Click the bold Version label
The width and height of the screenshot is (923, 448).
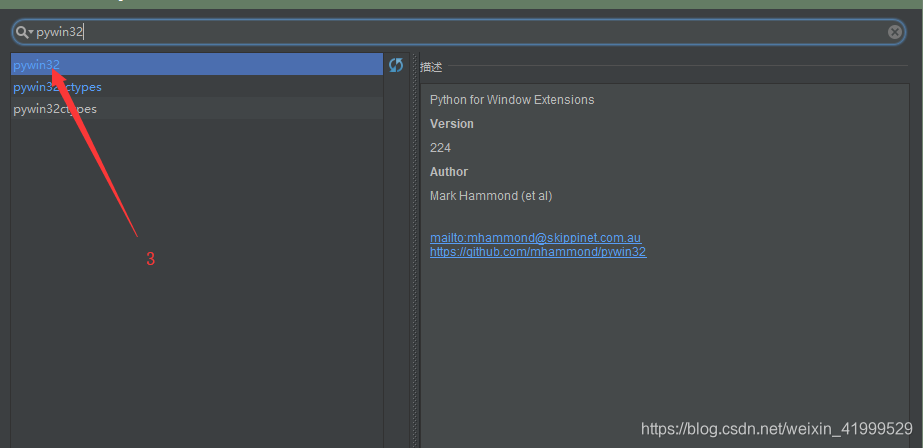pos(451,124)
